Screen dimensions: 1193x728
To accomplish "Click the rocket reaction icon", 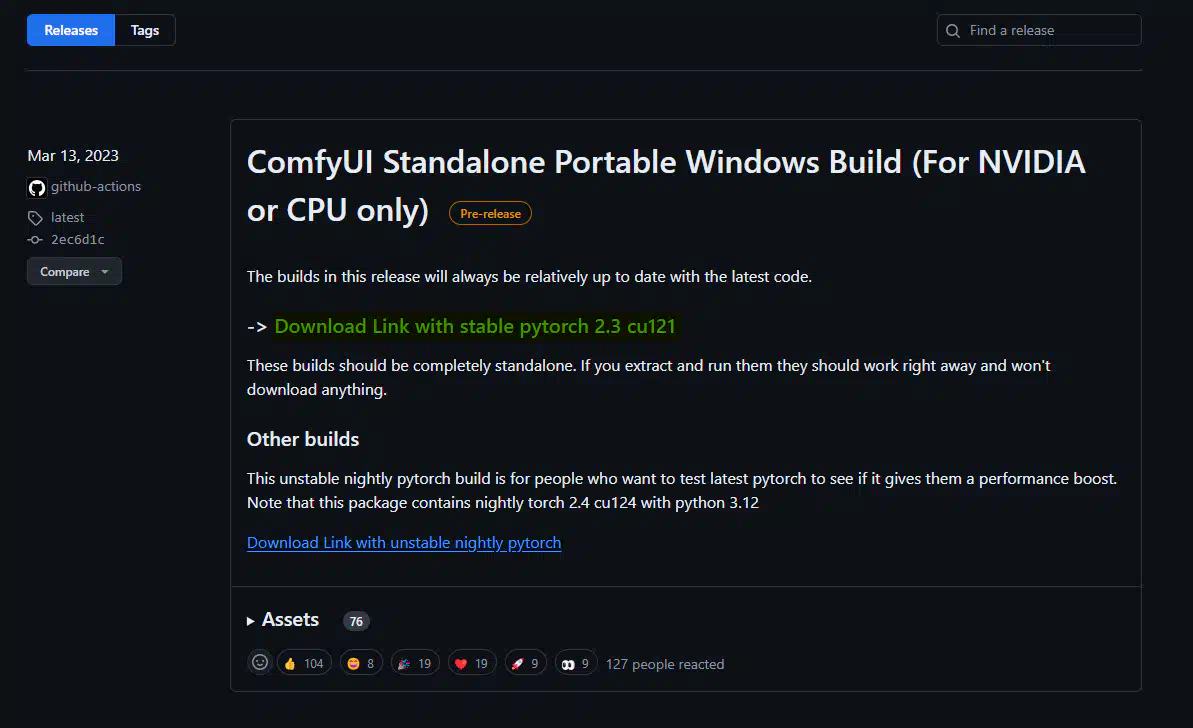I will pyautogui.click(x=517, y=663).
